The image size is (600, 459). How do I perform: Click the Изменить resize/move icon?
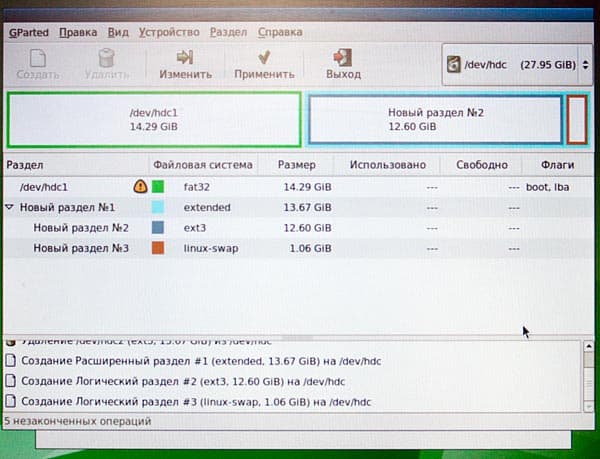(185, 57)
